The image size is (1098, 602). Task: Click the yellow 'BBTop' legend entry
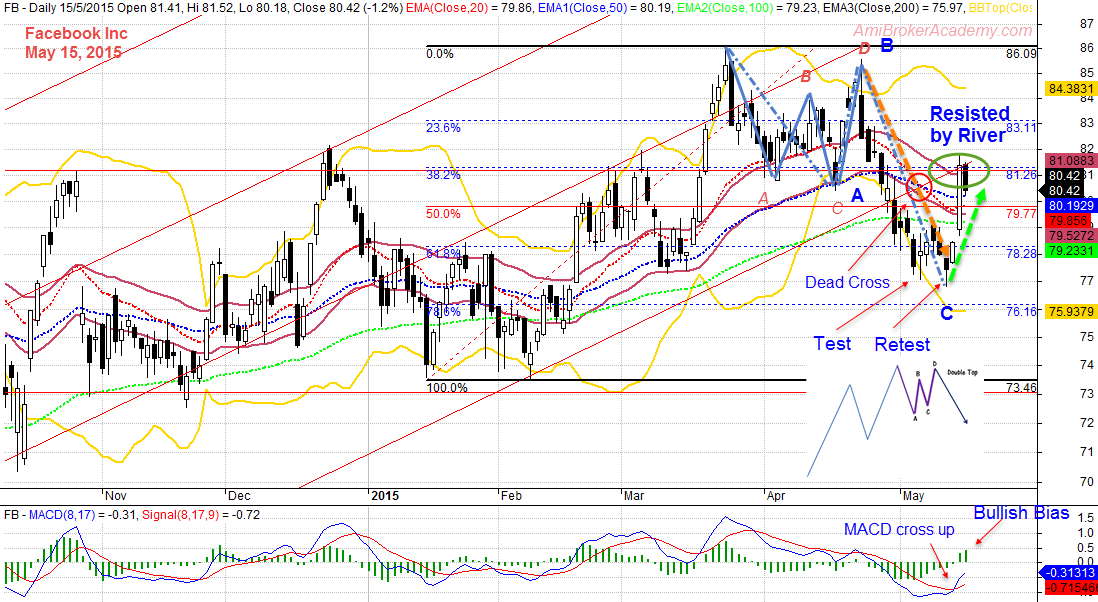(x=999, y=8)
